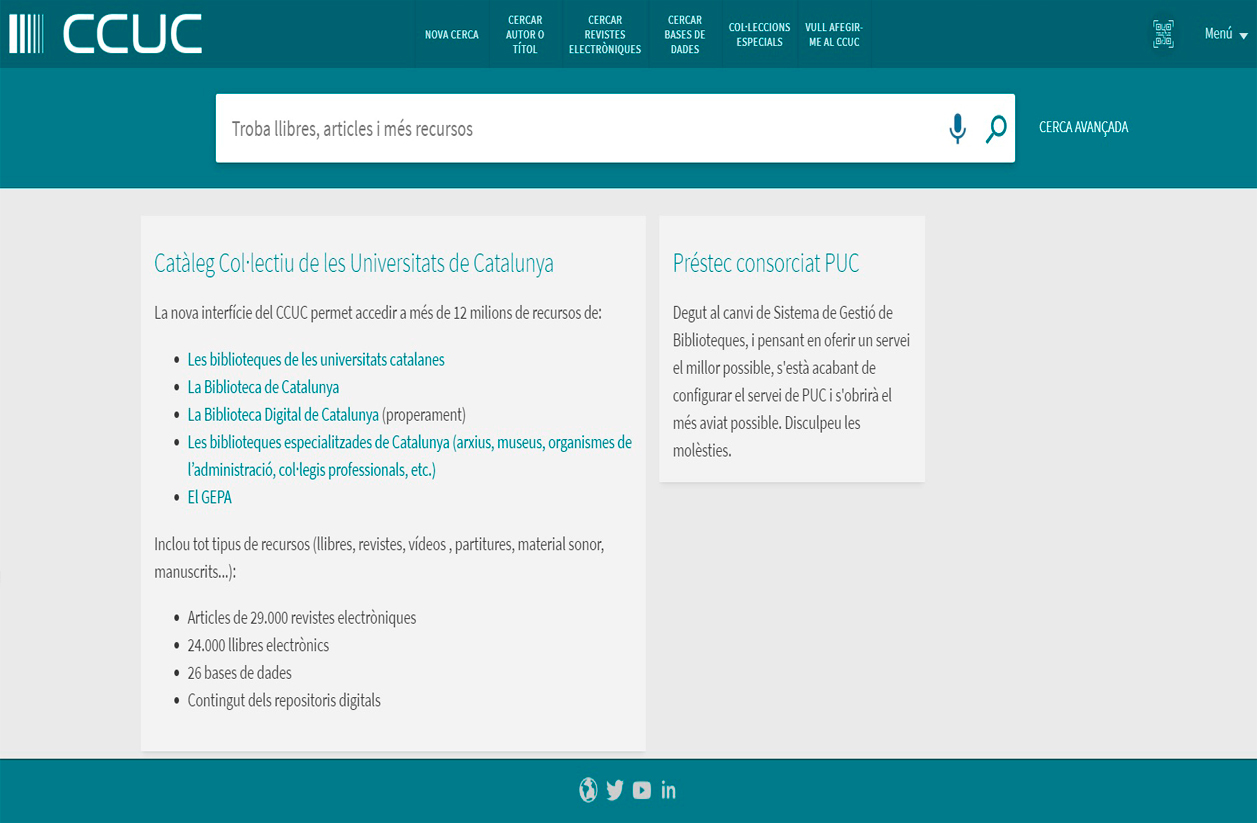Click the CCUC logo

(x=106, y=34)
